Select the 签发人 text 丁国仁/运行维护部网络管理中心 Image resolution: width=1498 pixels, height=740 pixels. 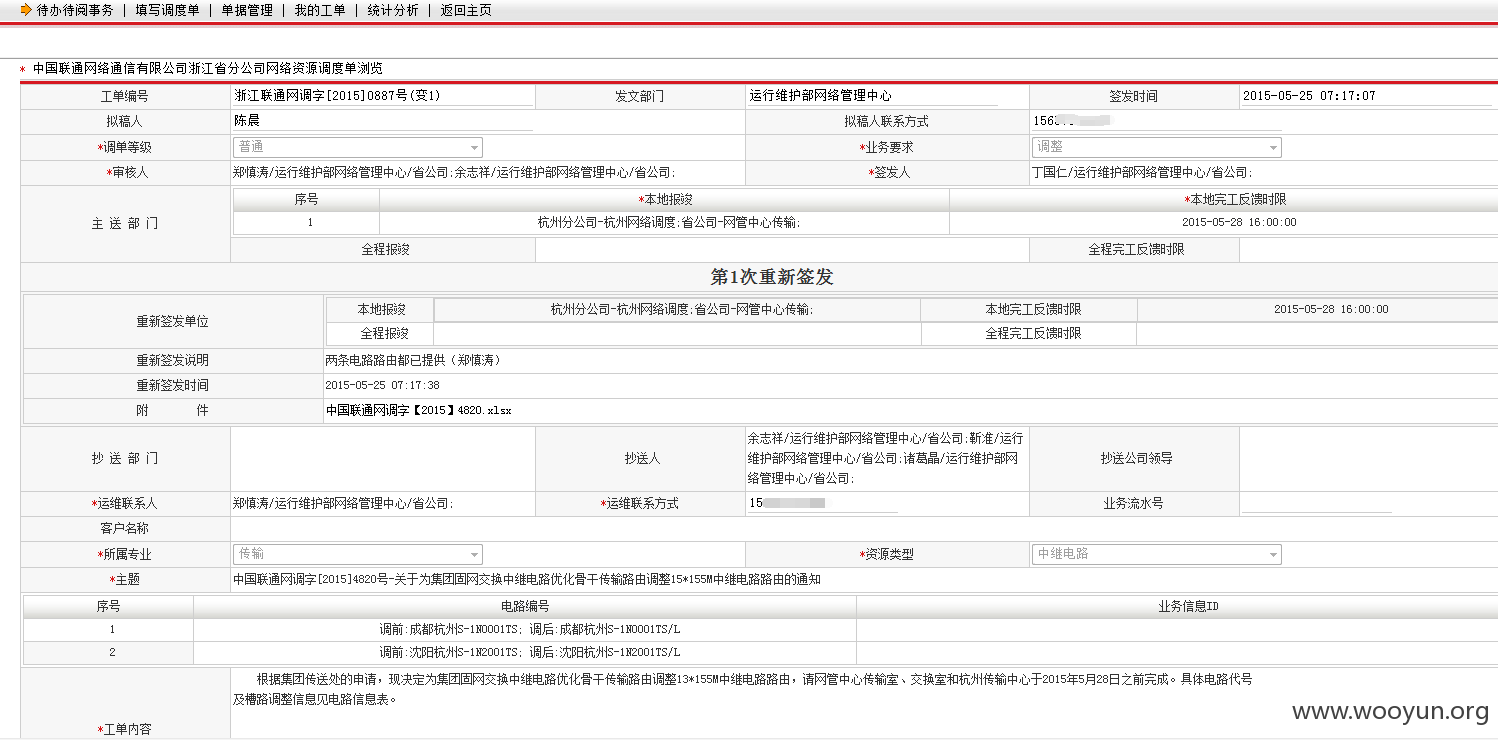pos(1140,173)
